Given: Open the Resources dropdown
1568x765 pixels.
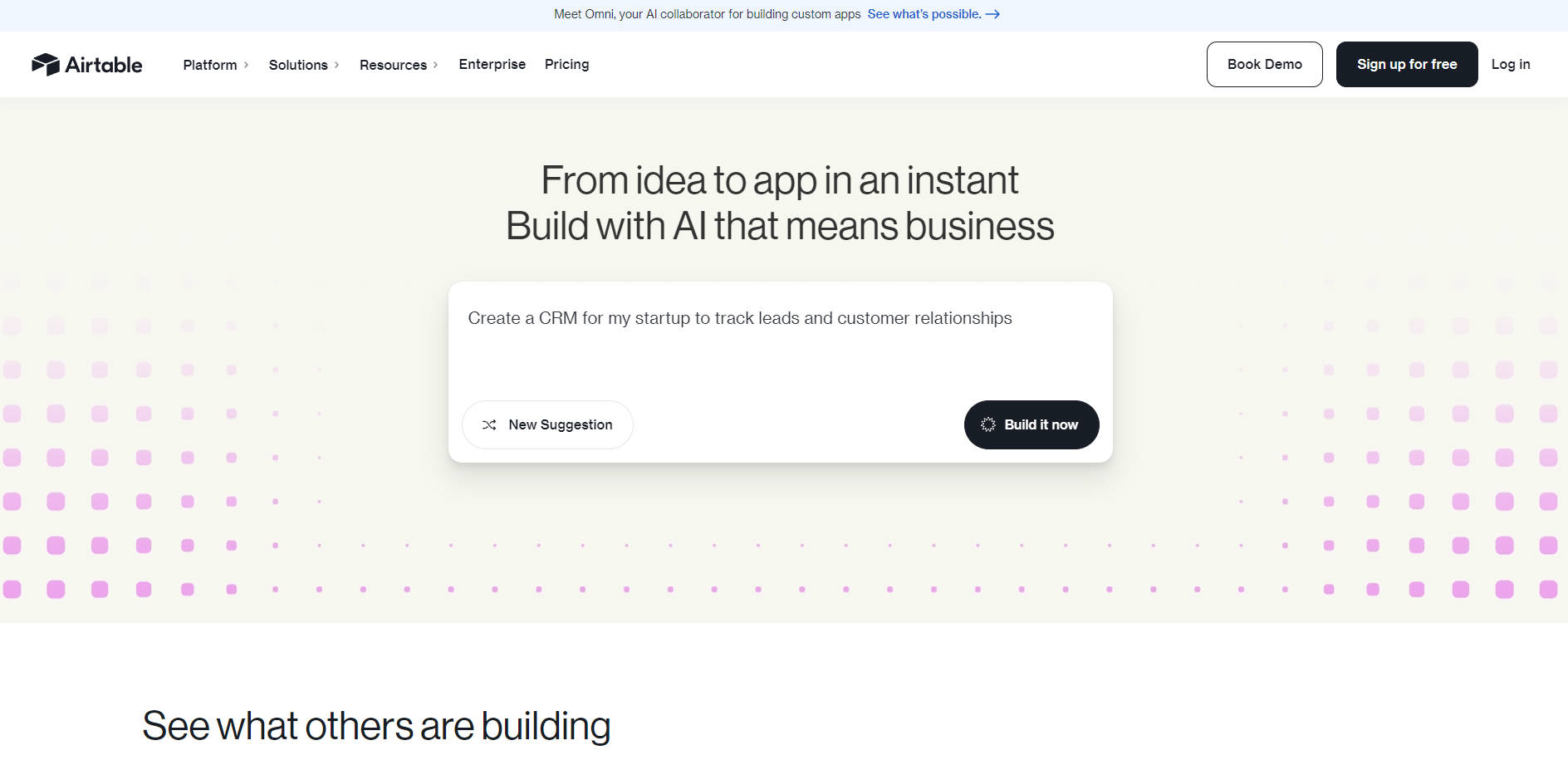Looking at the screenshot, I should point(394,64).
